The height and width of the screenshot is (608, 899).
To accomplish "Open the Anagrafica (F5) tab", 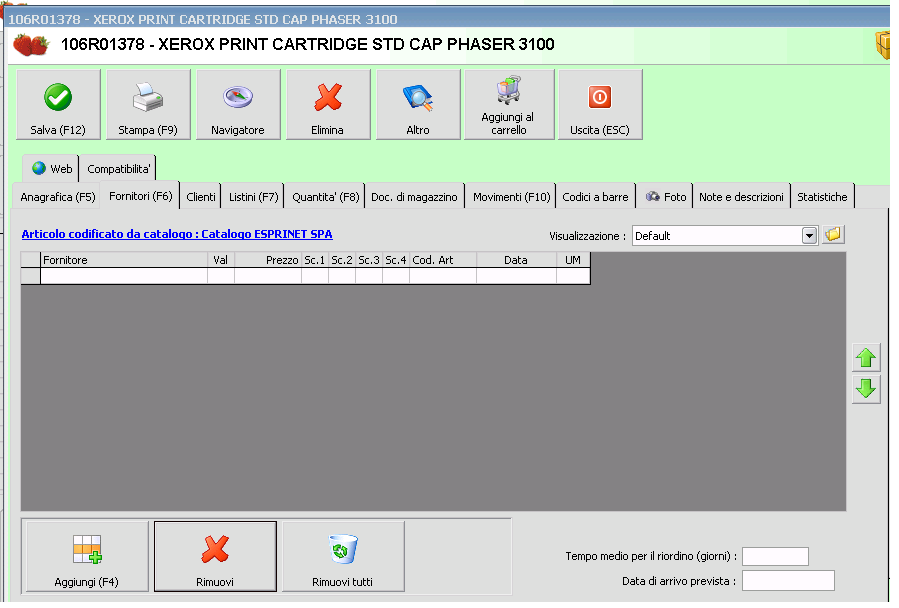I will tap(57, 197).
